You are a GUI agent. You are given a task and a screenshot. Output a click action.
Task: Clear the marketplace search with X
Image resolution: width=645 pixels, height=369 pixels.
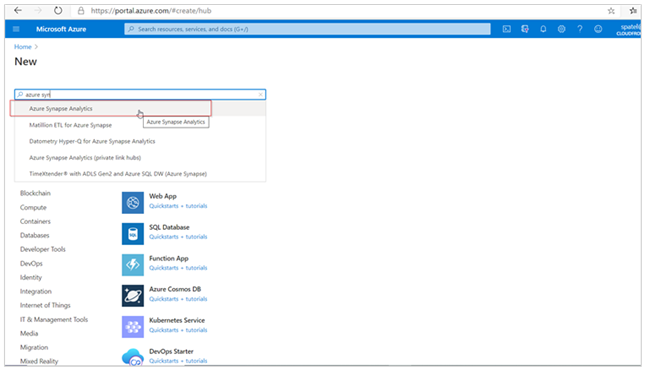click(x=260, y=95)
